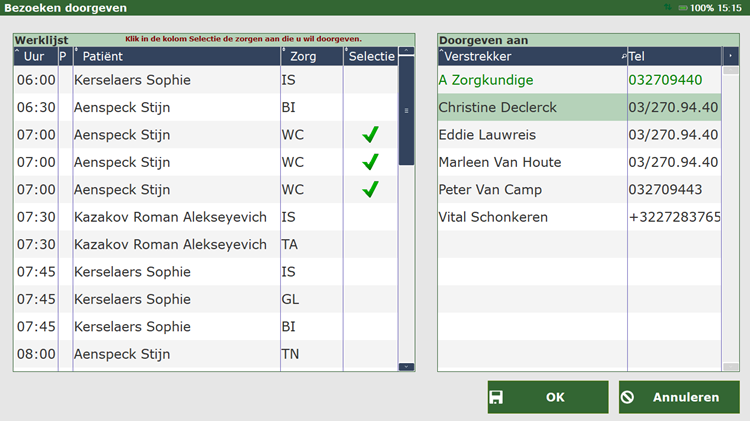750x421 pixels.
Task: Sort providers by Verstrekker column header
Action: [530, 57]
